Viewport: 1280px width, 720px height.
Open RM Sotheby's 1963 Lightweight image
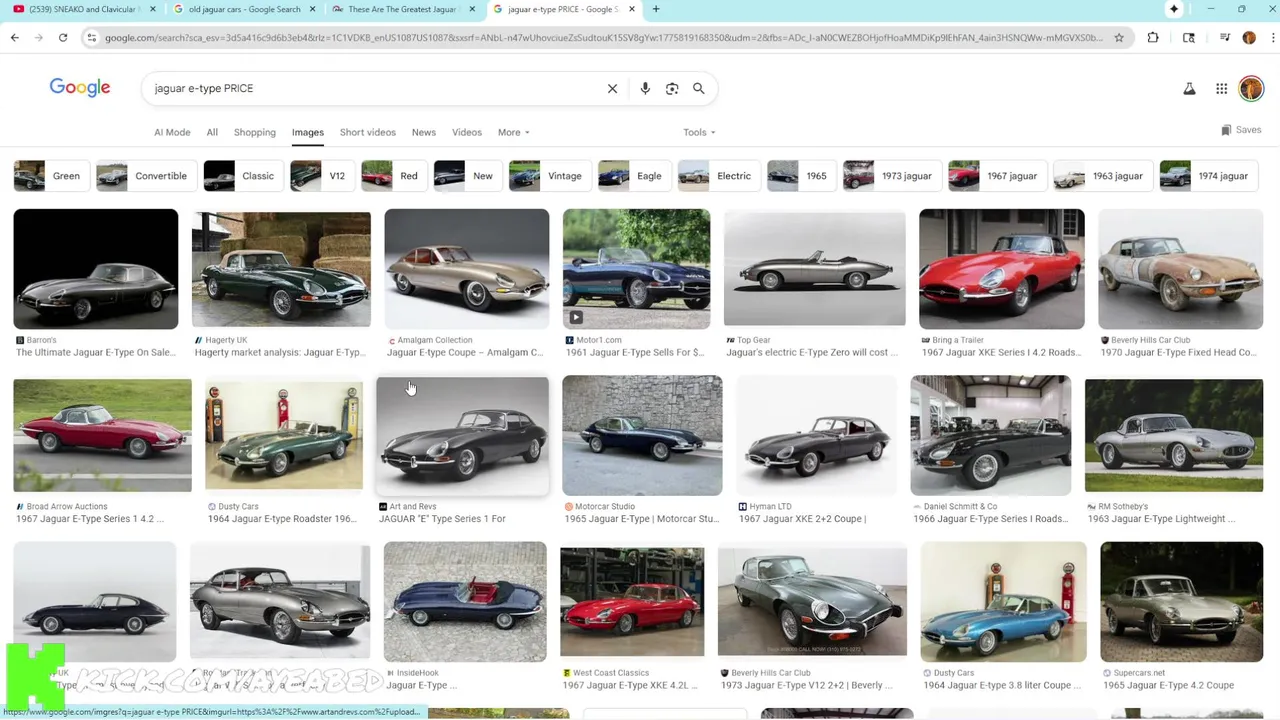click(x=1174, y=435)
